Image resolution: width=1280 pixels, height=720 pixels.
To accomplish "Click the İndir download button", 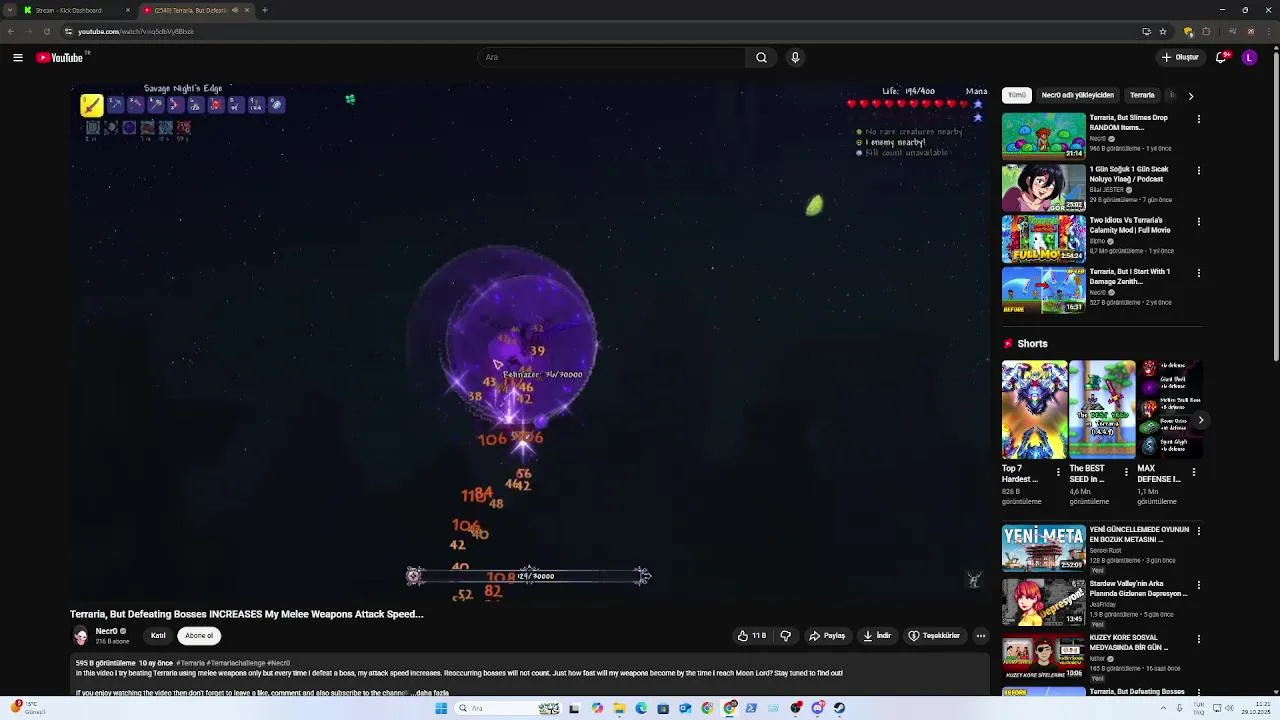I will pyautogui.click(x=877, y=635).
